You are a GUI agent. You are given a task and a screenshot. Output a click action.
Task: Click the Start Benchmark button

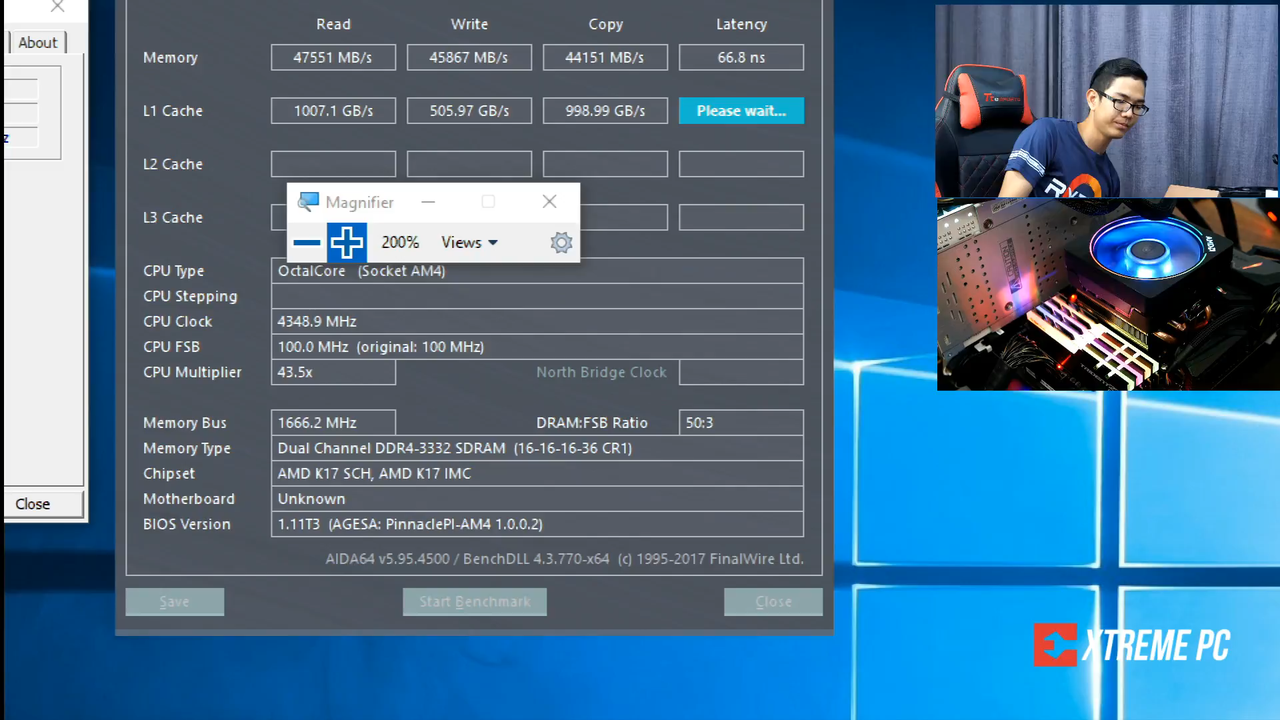tap(475, 601)
